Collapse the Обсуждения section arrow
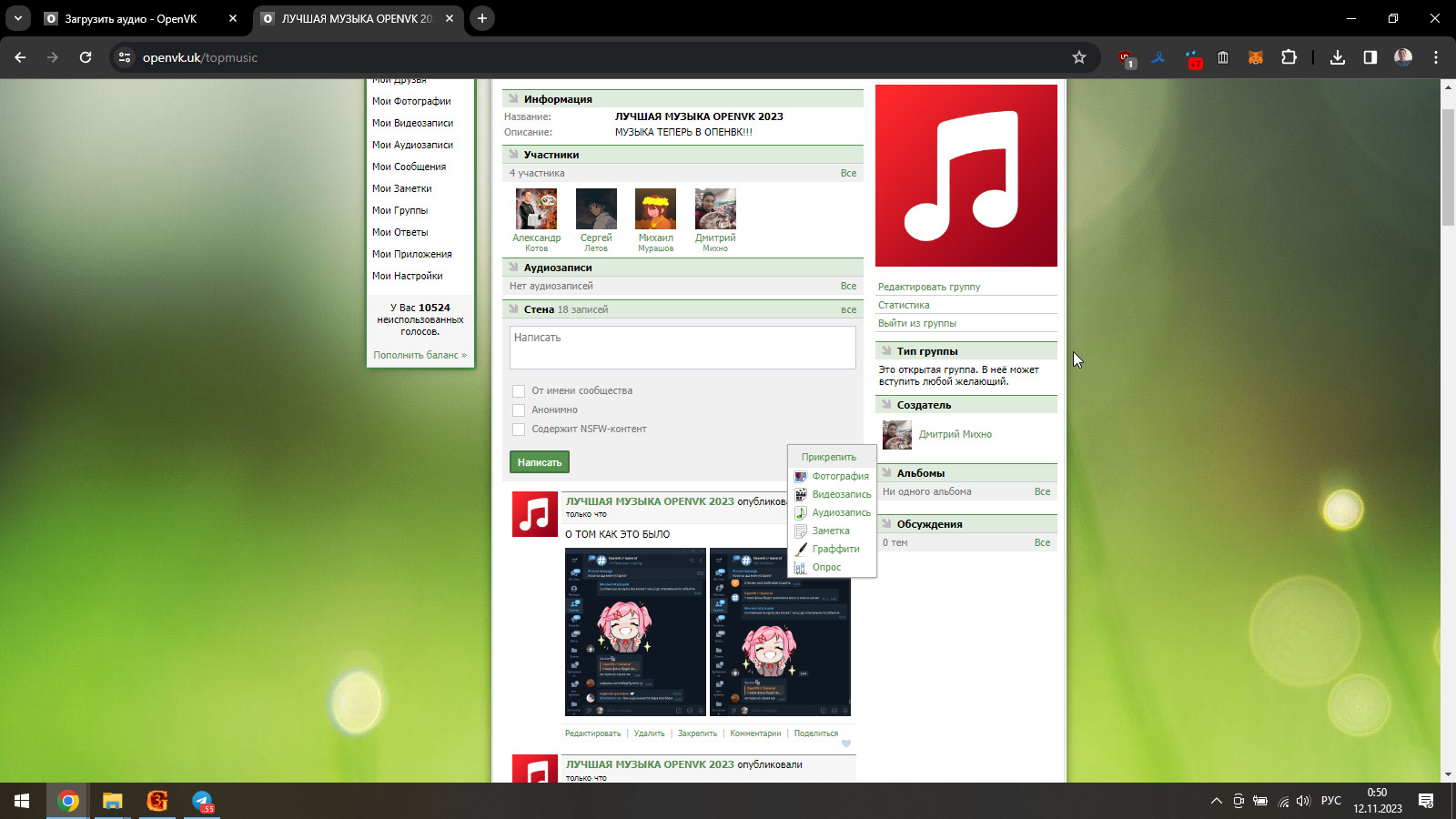The image size is (1456, 819). pyautogui.click(x=886, y=524)
